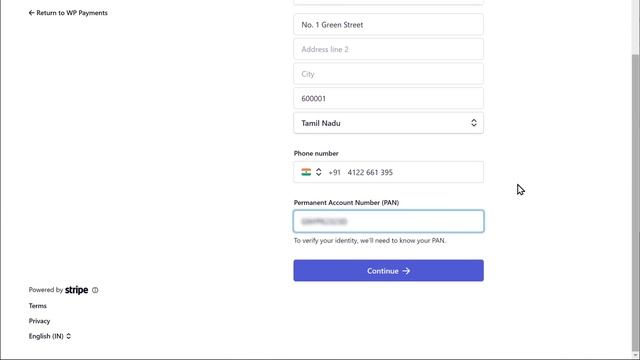
Task: Click the India flag icon in phone field
Action: pyautogui.click(x=306, y=172)
